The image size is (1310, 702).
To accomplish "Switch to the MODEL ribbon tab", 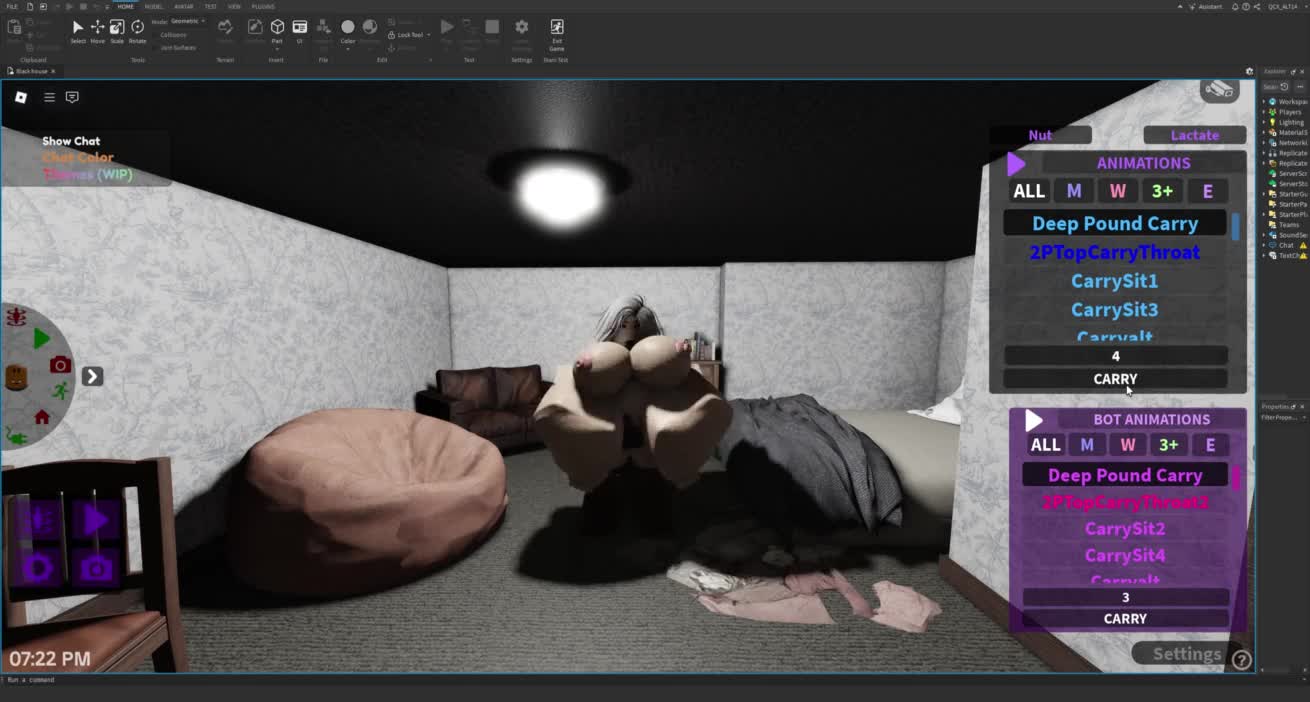I will 154,6.
